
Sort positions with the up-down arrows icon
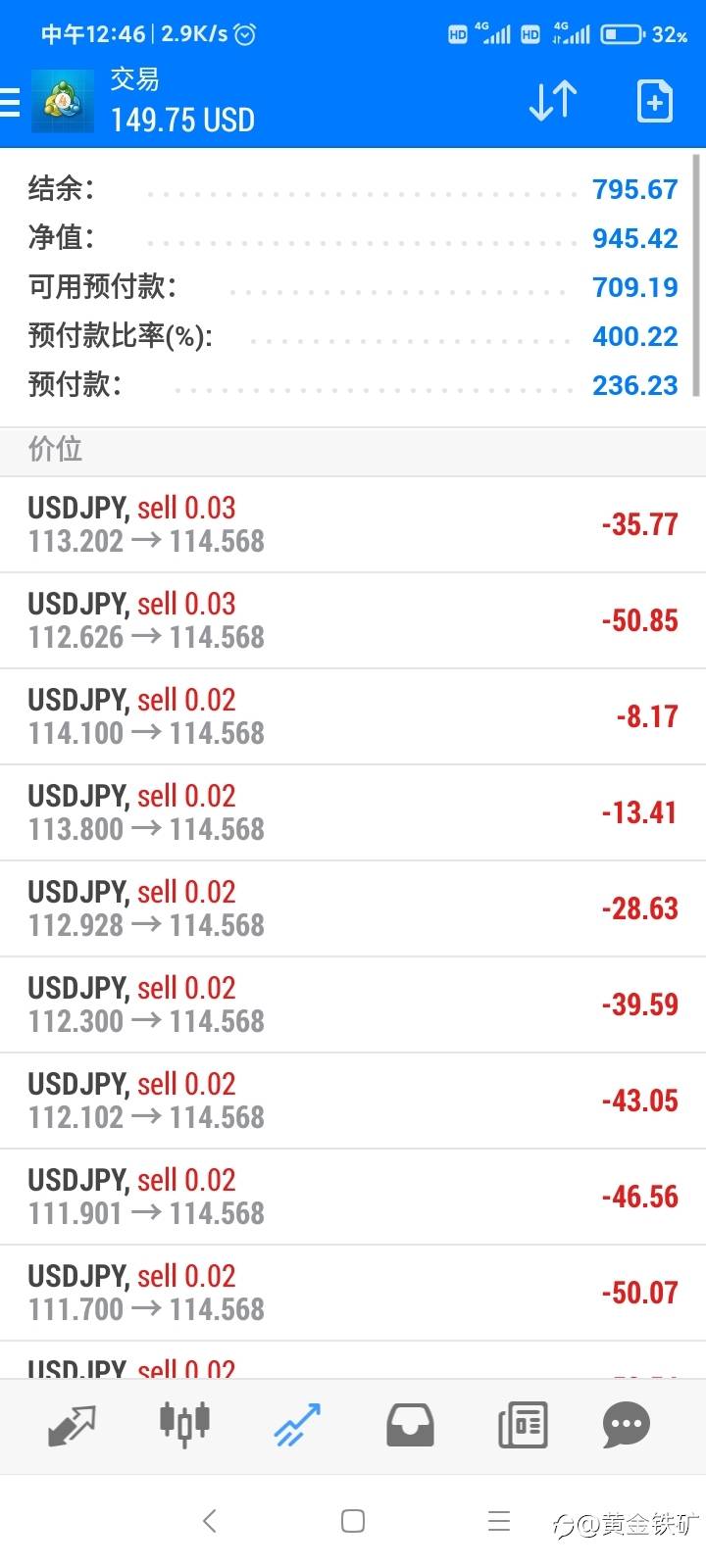(x=553, y=101)
